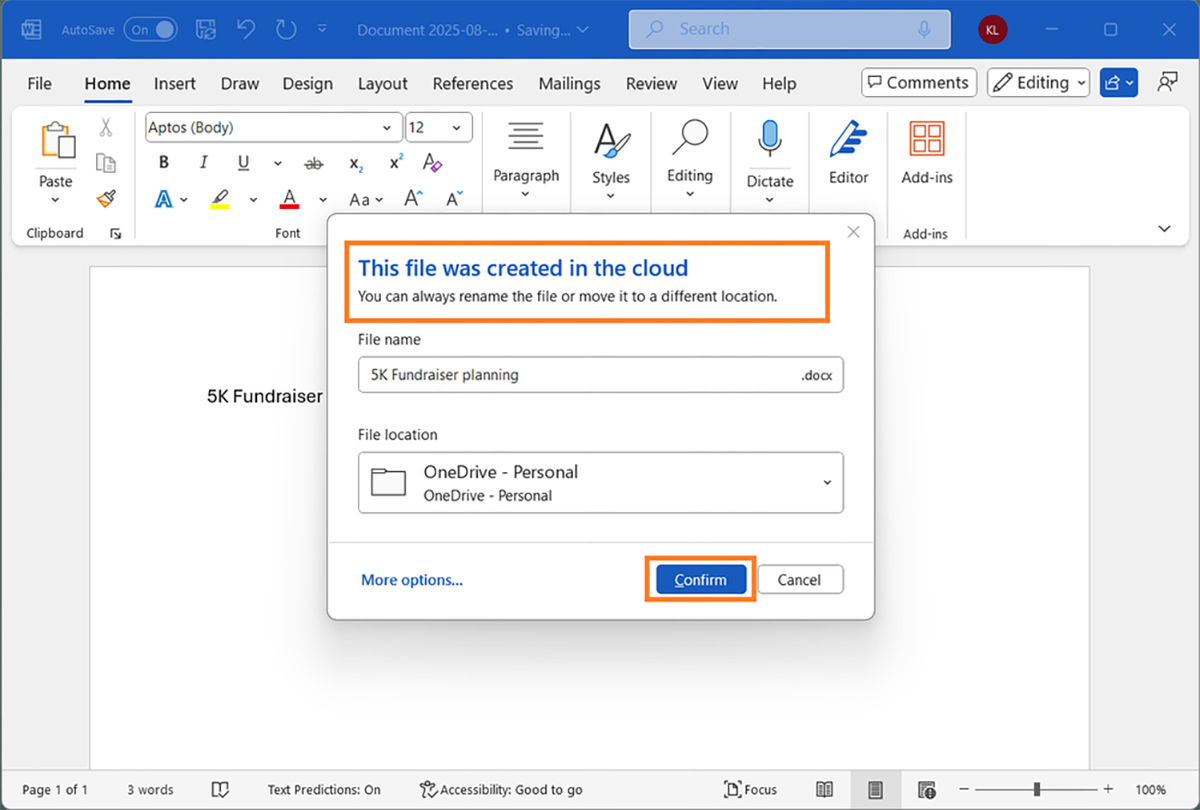Switch to the Draw tab
The height and width of the screenshot is (810, 1200).
240,83
